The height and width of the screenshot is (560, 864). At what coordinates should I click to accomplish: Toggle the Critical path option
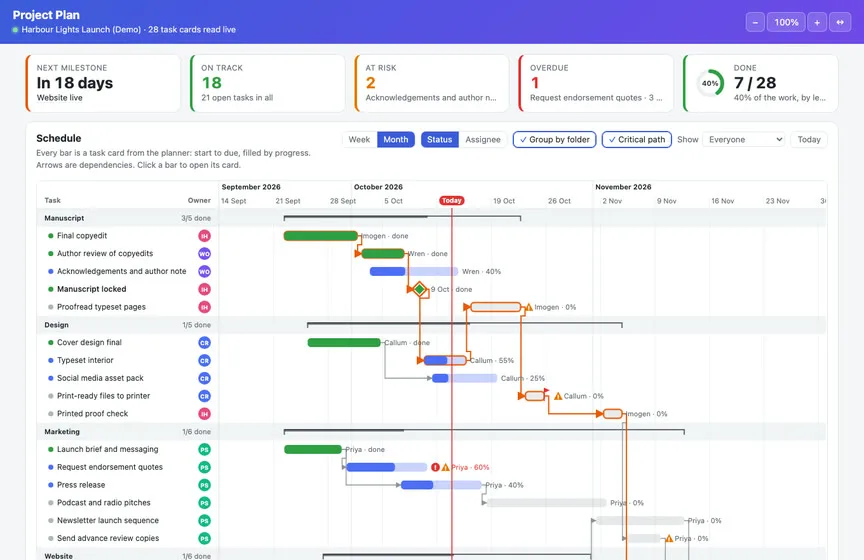(x=637, y=139)
